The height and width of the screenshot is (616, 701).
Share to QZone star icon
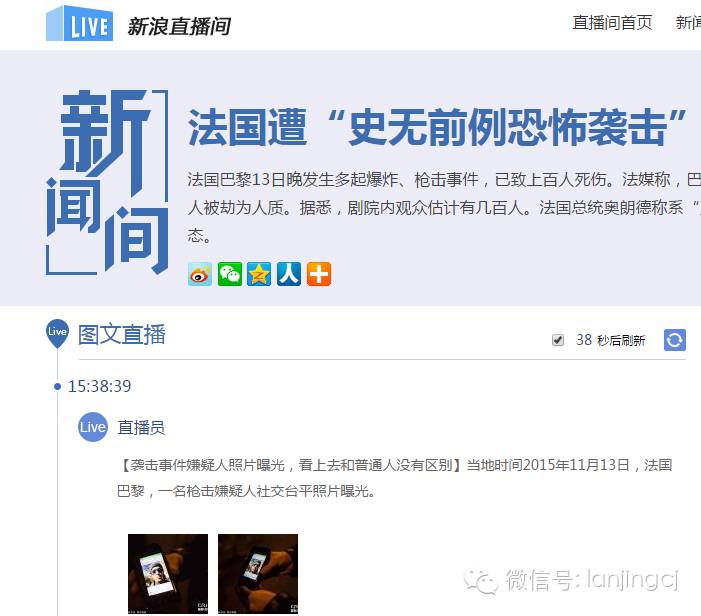259,274
